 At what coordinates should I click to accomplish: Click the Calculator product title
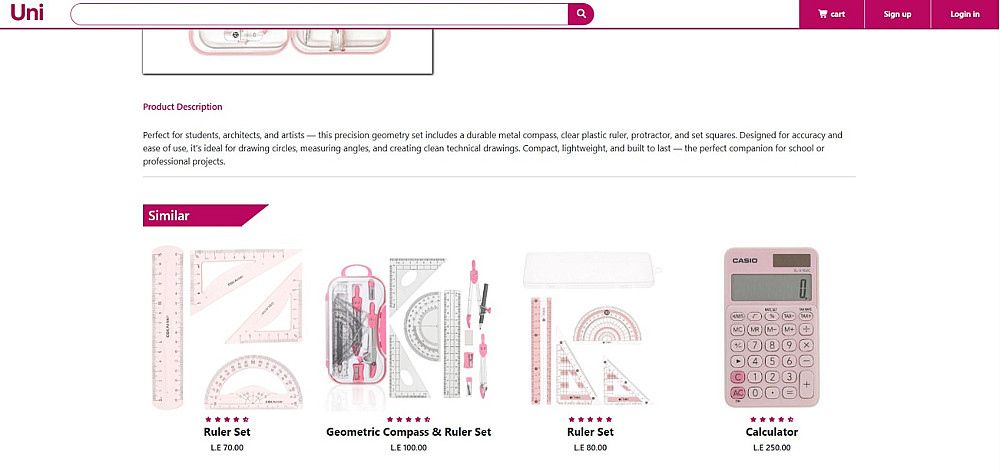[x=772, y=432]
